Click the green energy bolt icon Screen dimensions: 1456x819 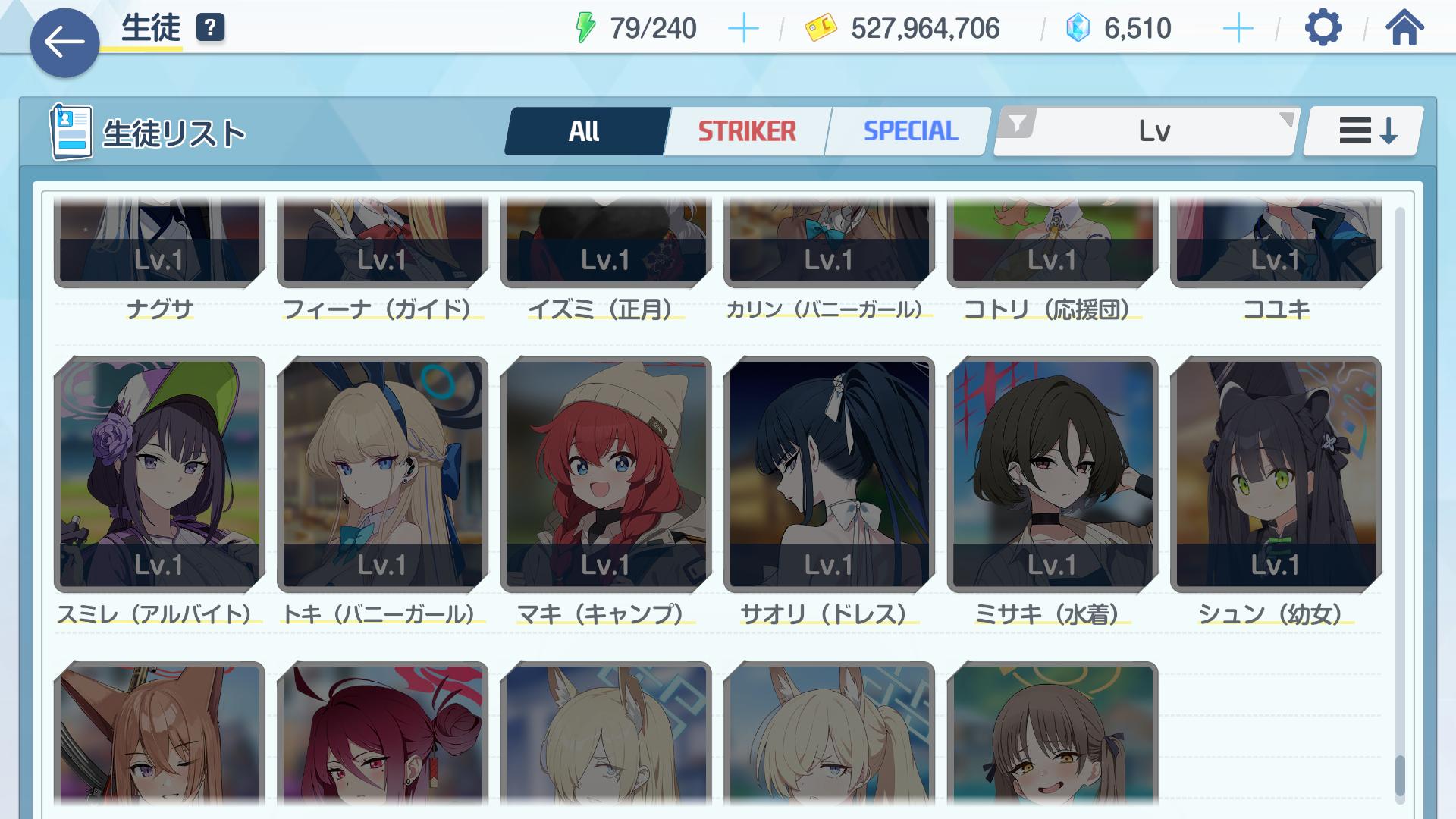585,29
